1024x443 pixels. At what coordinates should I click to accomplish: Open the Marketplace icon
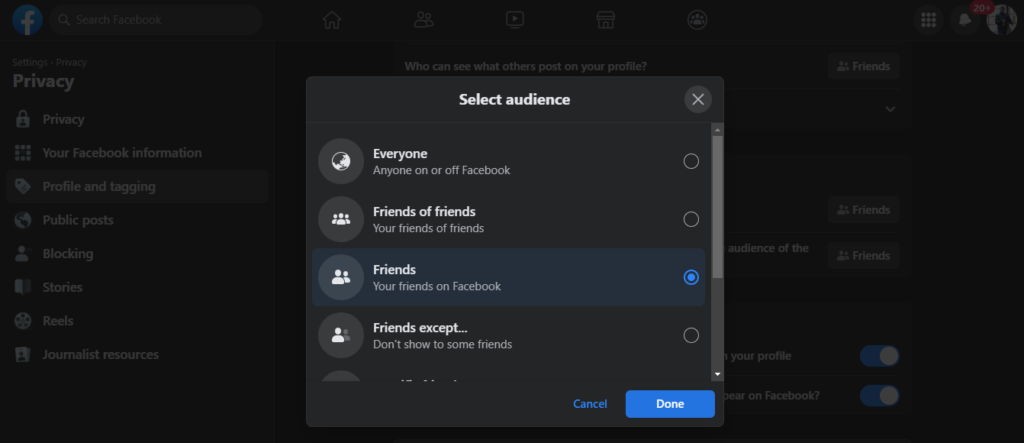point(606,20)
